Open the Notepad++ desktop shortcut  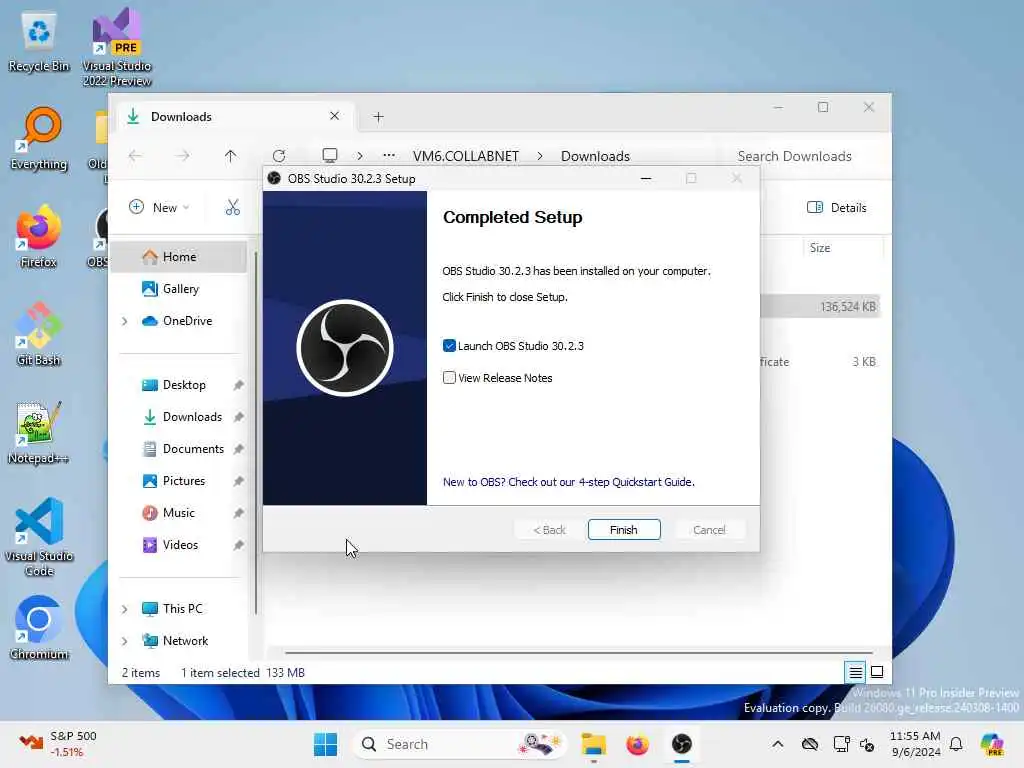(x=39, y=432)
